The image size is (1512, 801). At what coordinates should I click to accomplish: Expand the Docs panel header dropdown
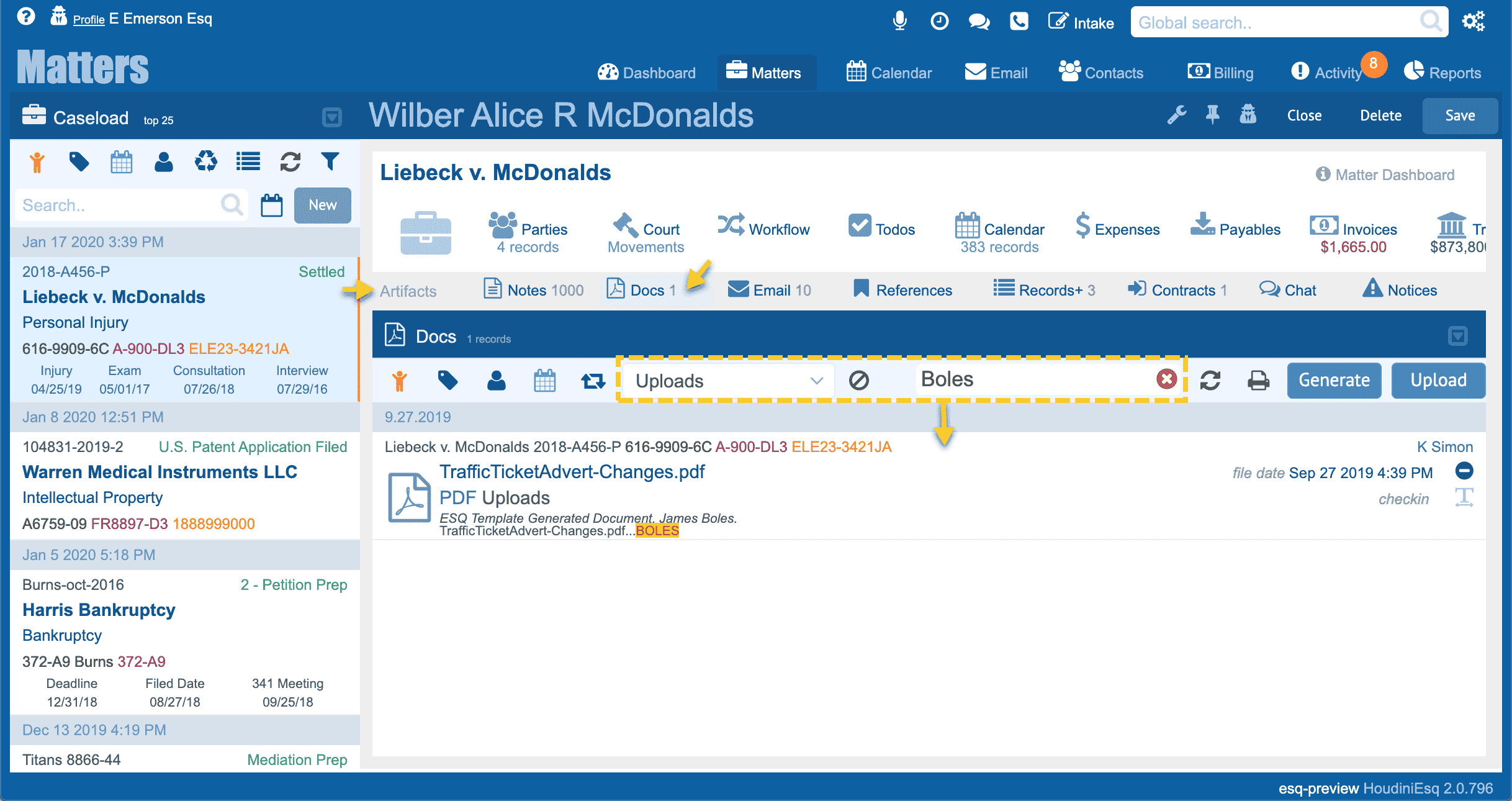tap(1457, 336)
